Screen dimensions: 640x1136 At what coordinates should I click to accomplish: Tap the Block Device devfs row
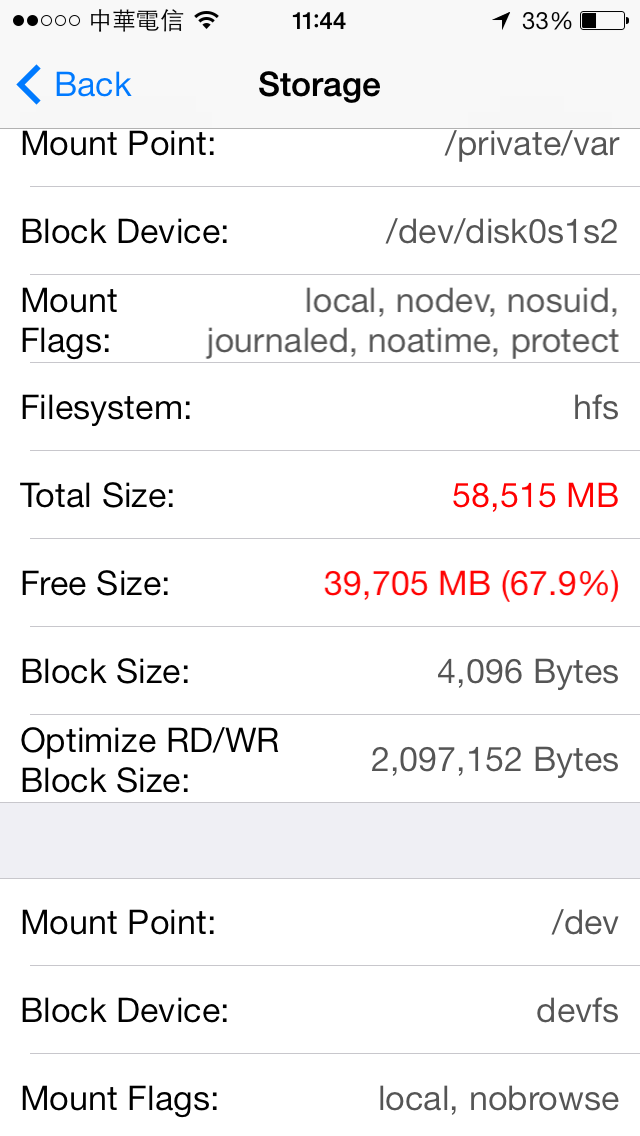[320, 1010]
